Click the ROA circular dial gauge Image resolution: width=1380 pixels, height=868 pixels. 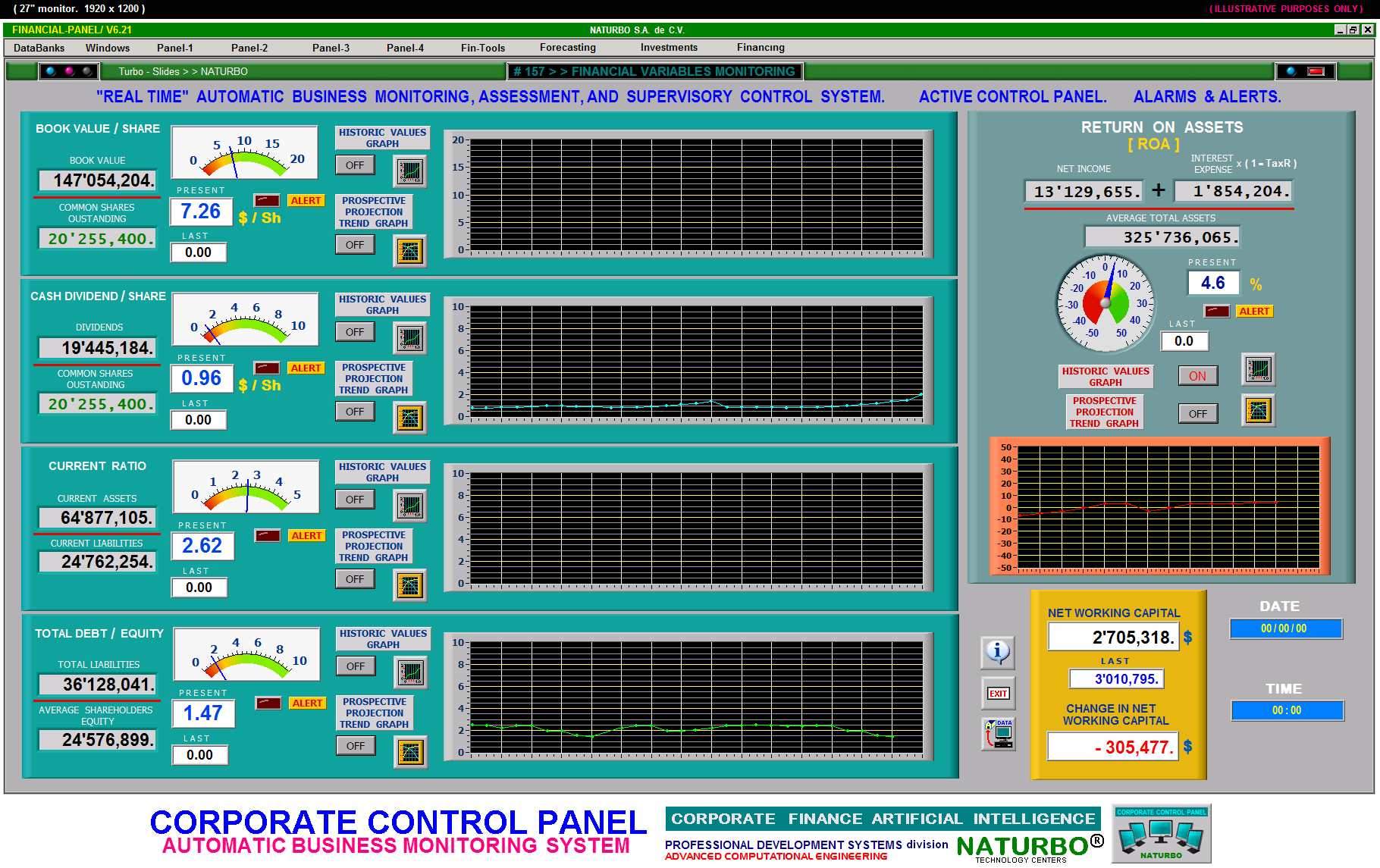(x=1106, y=303)
